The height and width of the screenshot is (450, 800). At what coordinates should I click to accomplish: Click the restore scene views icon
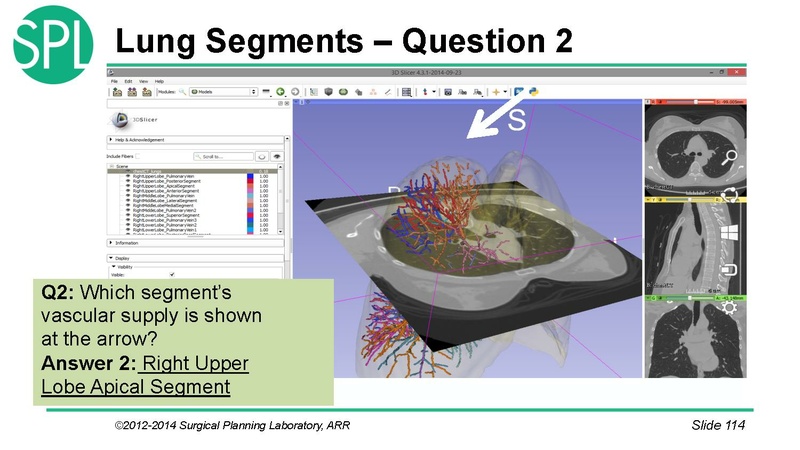pyautogui.click(x=477, y=92)
